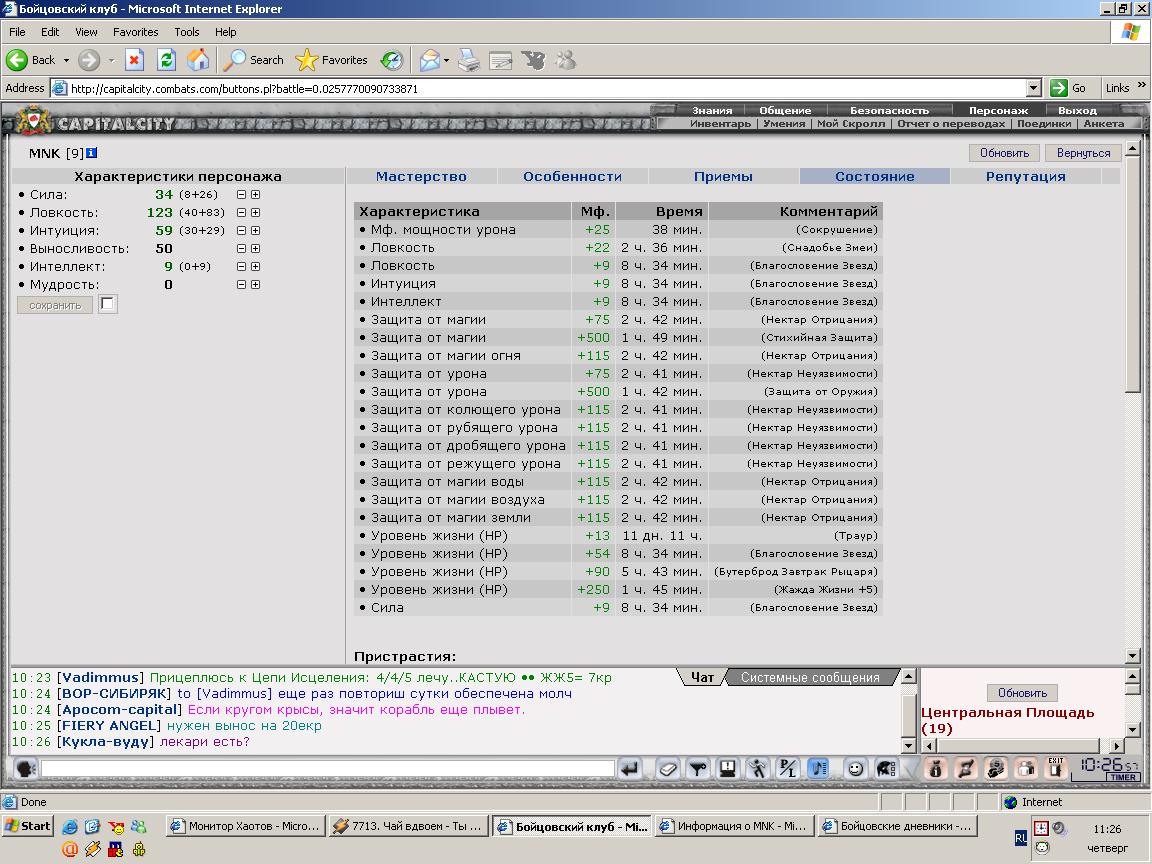Click the top Обновить button
The width and height of the screenshot is (1152, 864).
pyautogui.click(x=1004, y=153)
